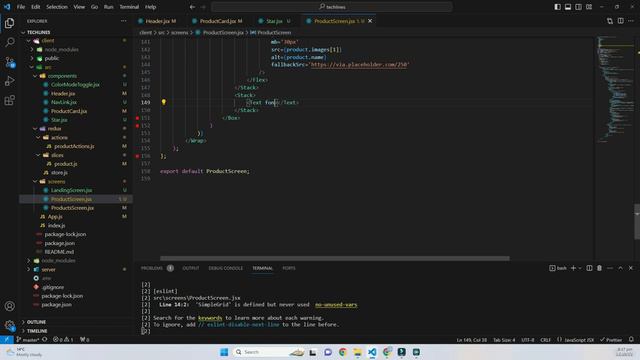This screenshot has height=360, width=640.
Task: Click sync changes icon in status bar
Action: (x=44, y=340)
